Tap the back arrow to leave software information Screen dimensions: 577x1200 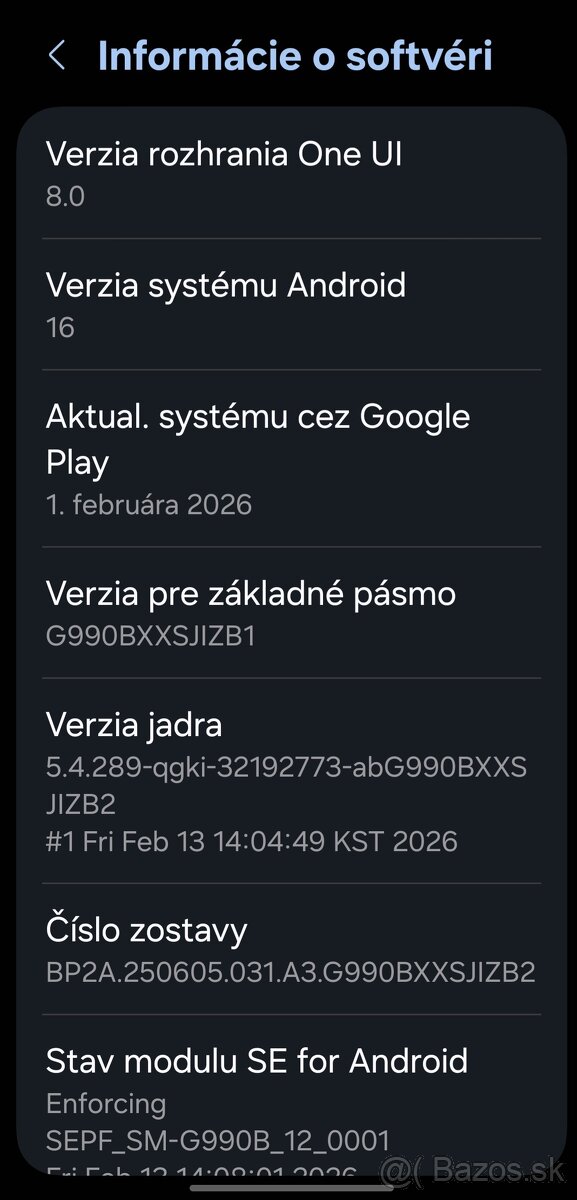click(x=57, y=56)
